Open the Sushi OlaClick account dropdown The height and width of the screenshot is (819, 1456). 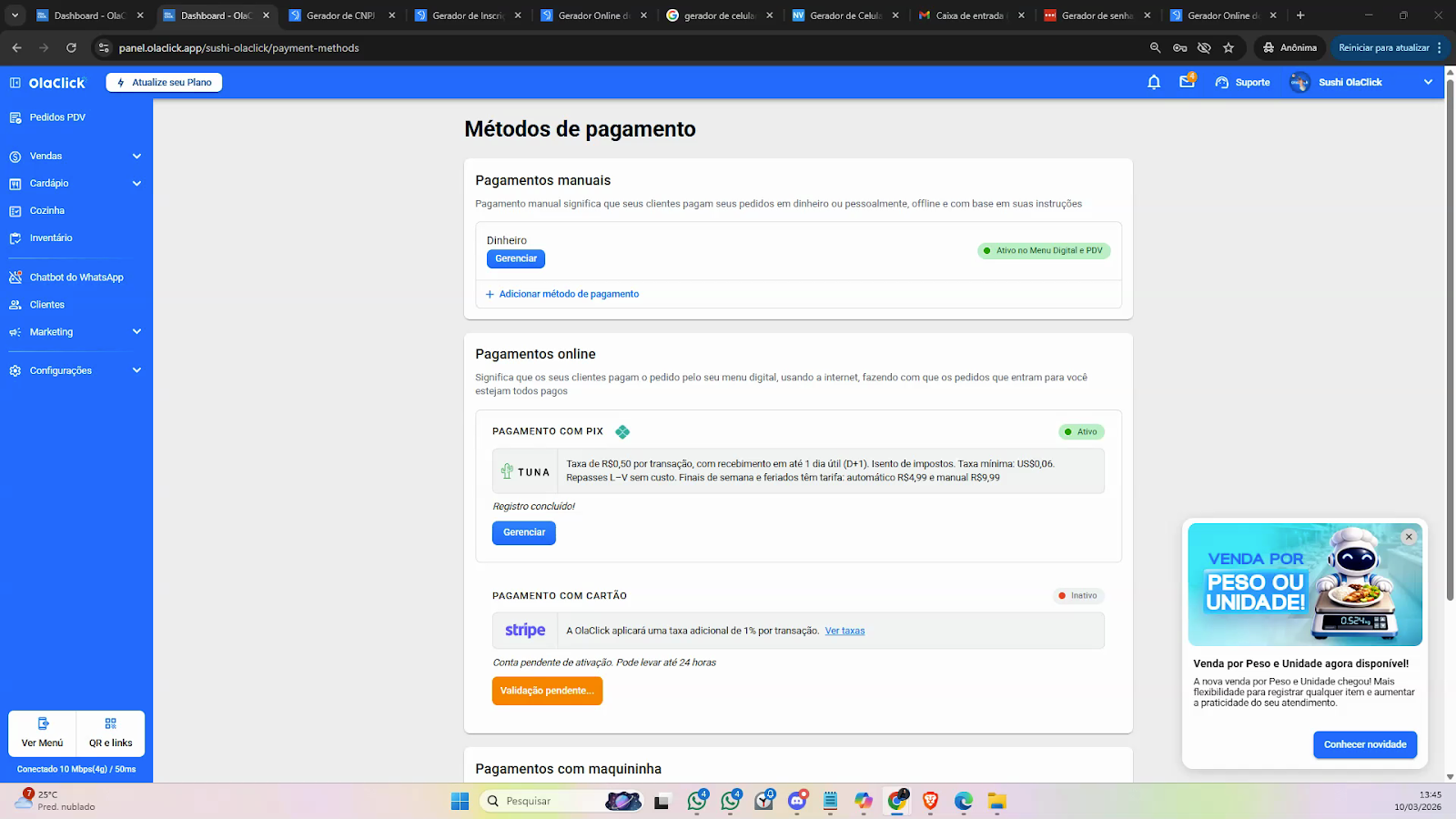point(1427,82)
